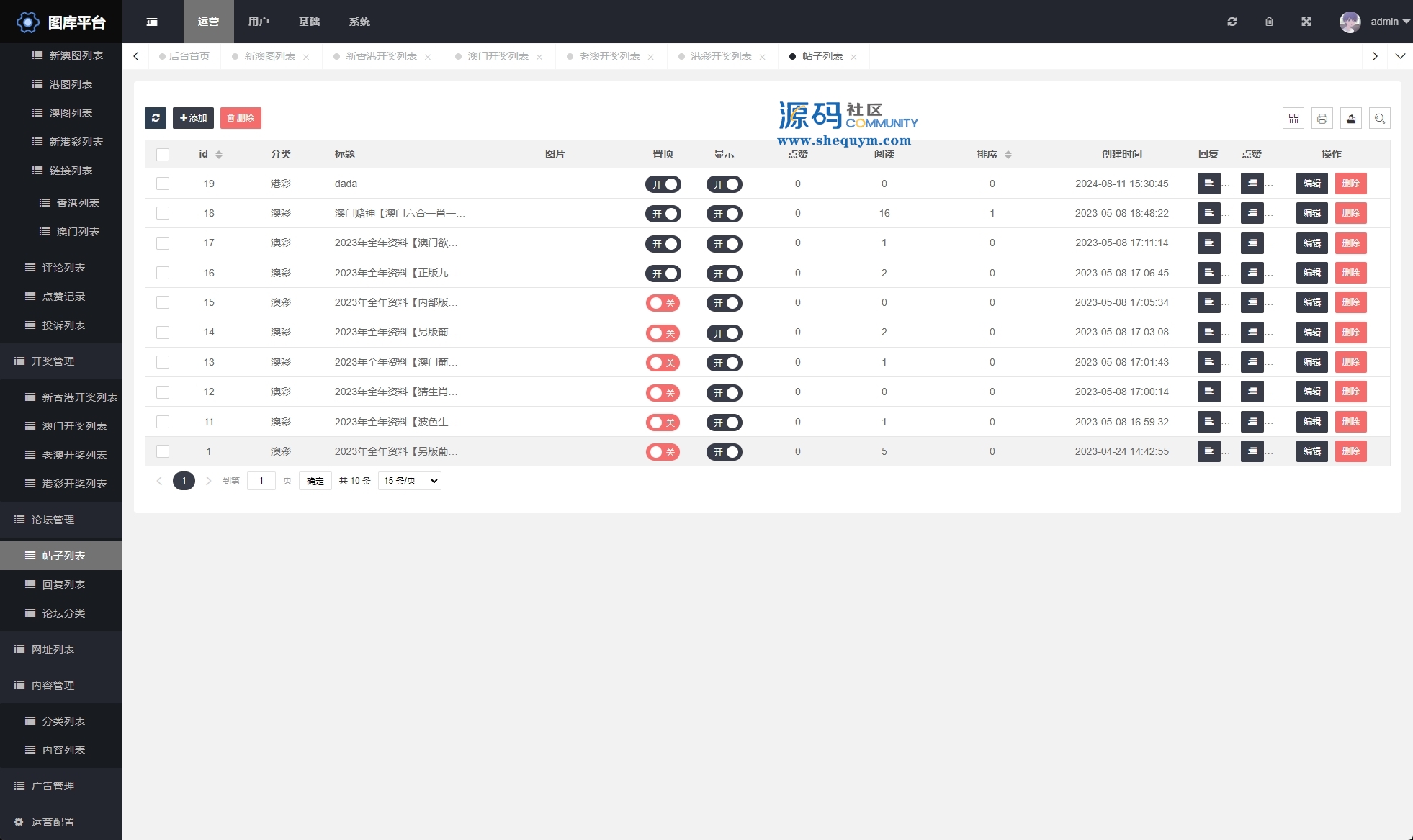Viewport: 1413px width, 840px height.
Task: Sort by 排序 column using its arrows
Action: 1008,155
